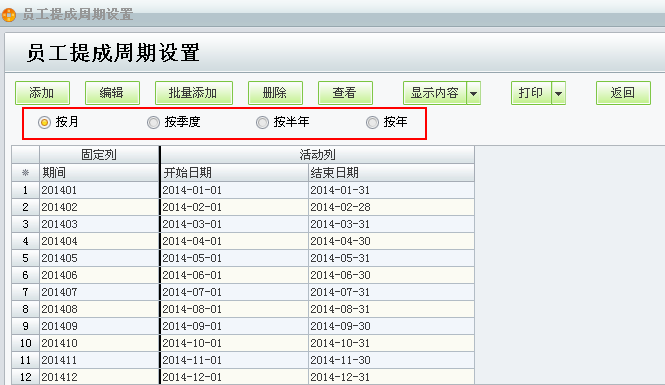Image resolution: width=665 pixels, height=385 pixels.
Task: Click the 活动列 column group header
Action: tap(317, 155)
